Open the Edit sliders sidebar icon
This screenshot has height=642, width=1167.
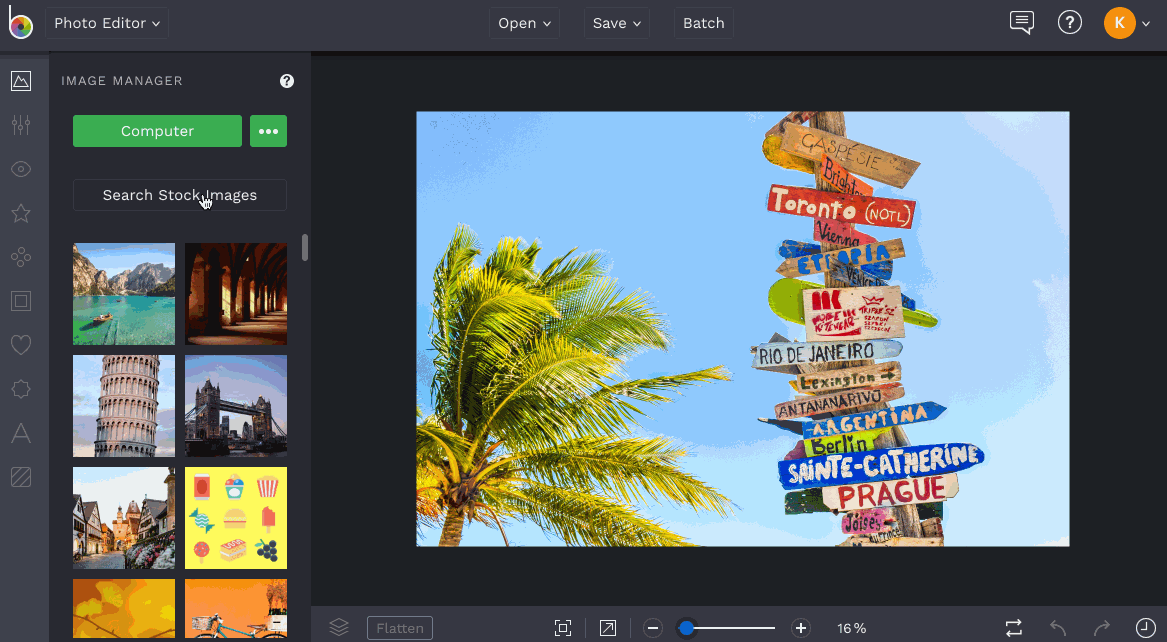21,125
